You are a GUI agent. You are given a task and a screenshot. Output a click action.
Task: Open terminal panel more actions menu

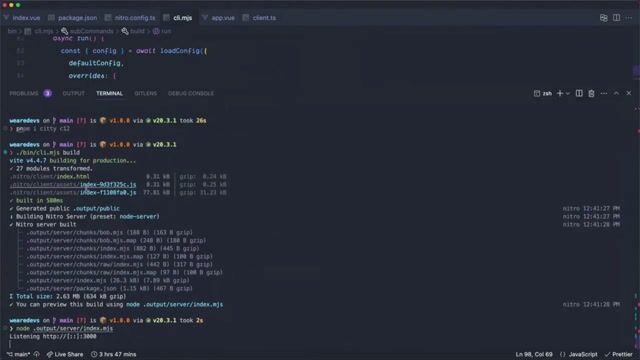coord(604,93)
